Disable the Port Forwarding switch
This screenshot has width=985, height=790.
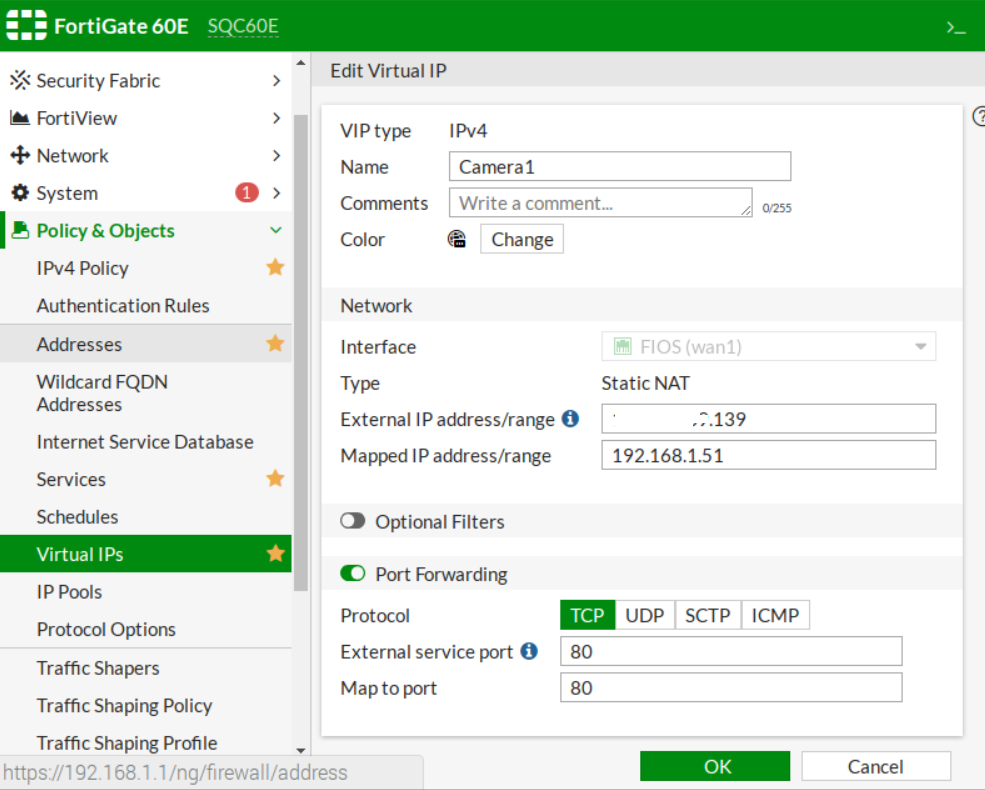click(x=352, y=573)
